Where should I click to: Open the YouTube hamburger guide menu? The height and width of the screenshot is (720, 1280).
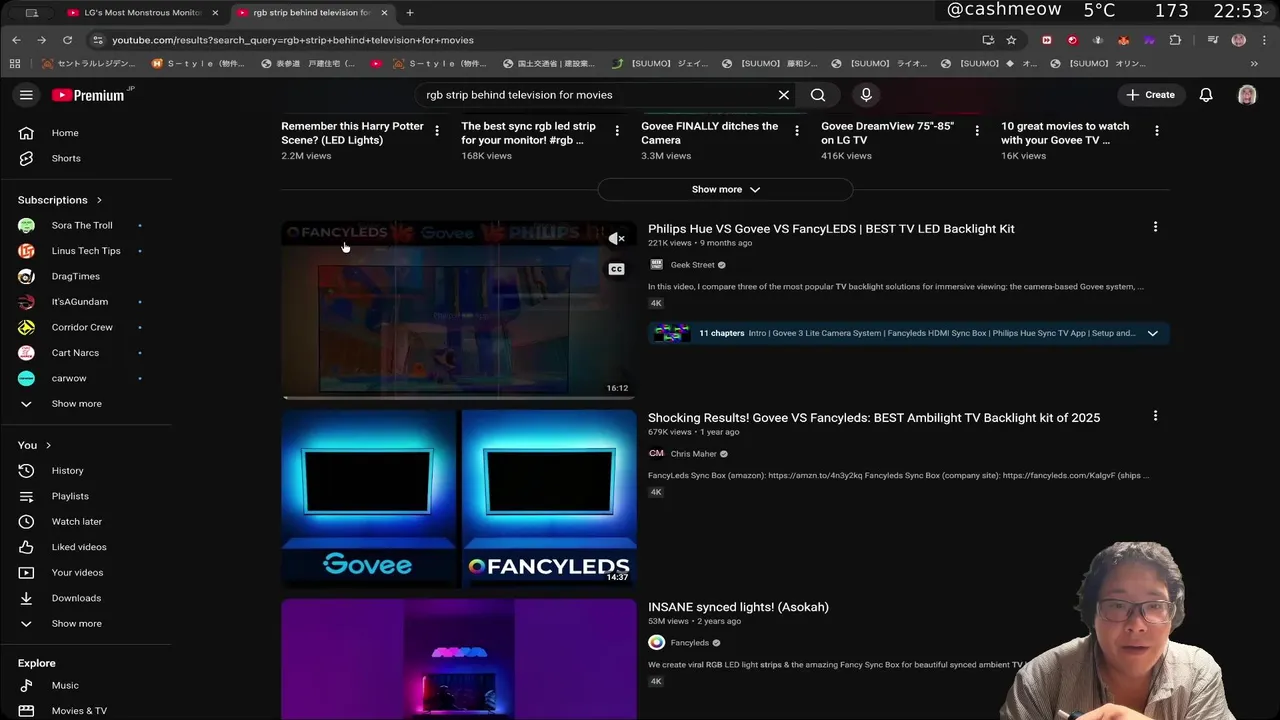[26, 95]
